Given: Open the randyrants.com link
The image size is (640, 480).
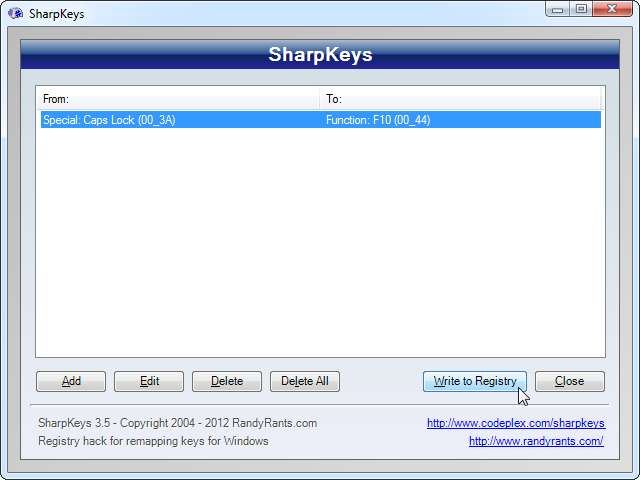Looking at the screenshot, I should coord(536,441).
